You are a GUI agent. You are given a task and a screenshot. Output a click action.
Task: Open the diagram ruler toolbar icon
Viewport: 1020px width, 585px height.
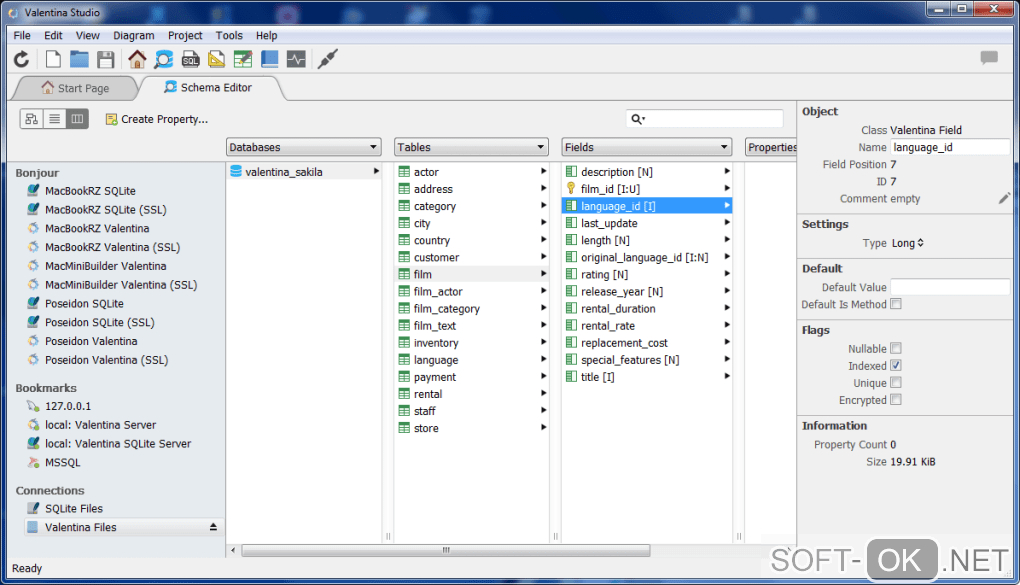tap(217, 60)
